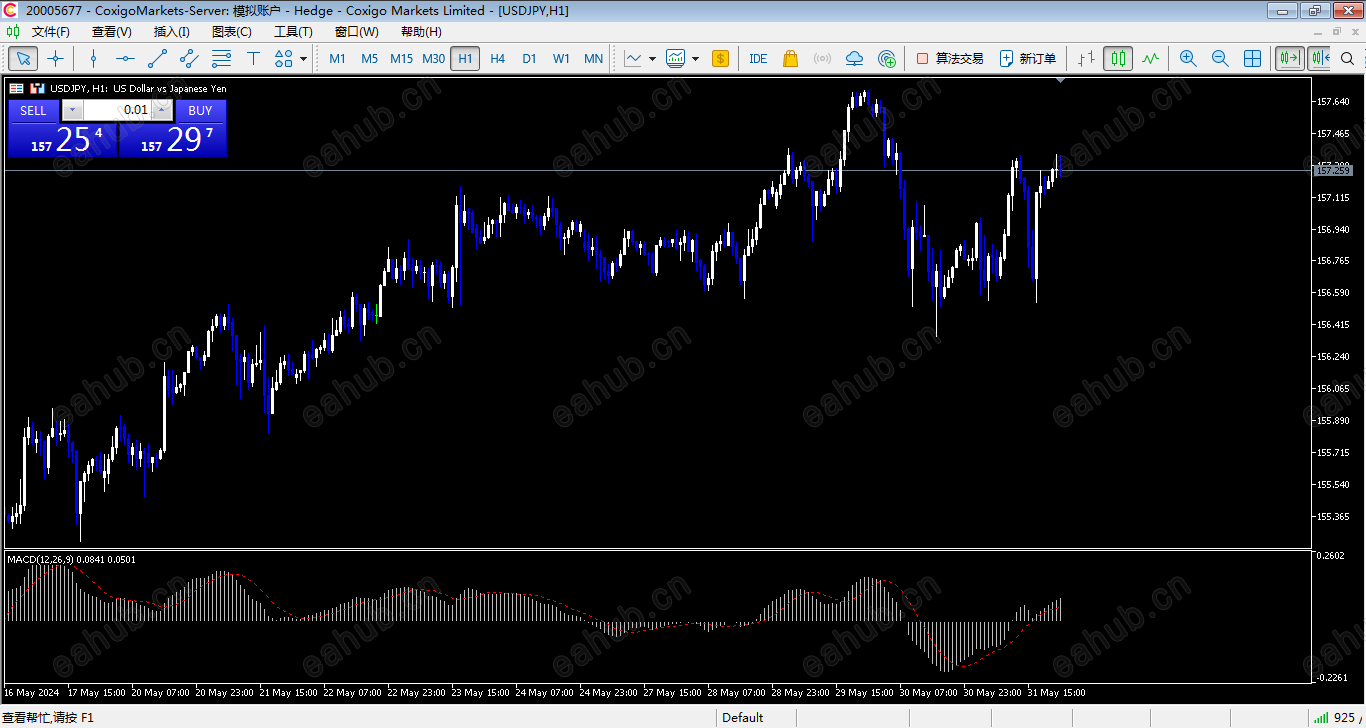Image resolution: width=1366 pixels, height=728 pixels.
Task: Switch chart to candlestick mode
Action: click(x=1118, y=58)
